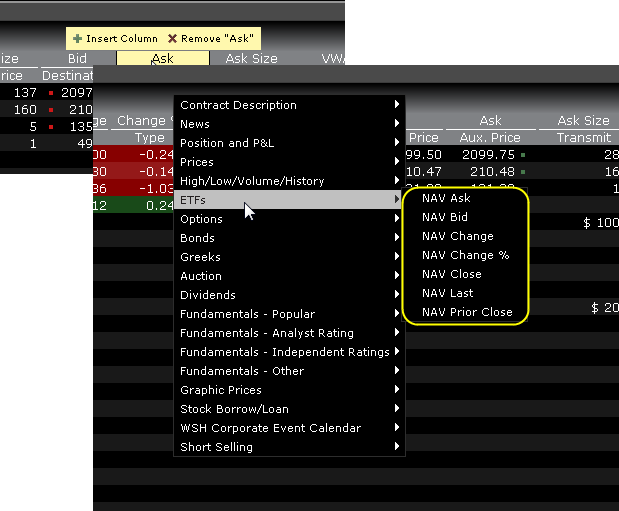Open WSH Corporate Event Calendar item
Screen dimensions: 619x511
(x=270, y=428)
